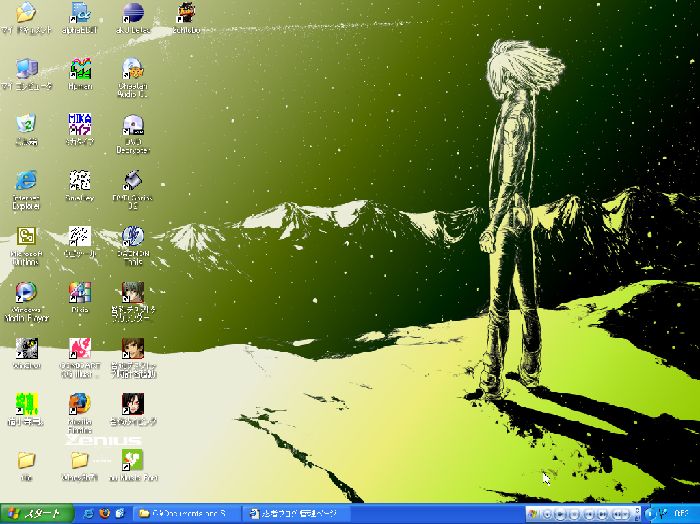
Task: Select the gray-haired character shortcut icon
Action: [x=133, y=292]
